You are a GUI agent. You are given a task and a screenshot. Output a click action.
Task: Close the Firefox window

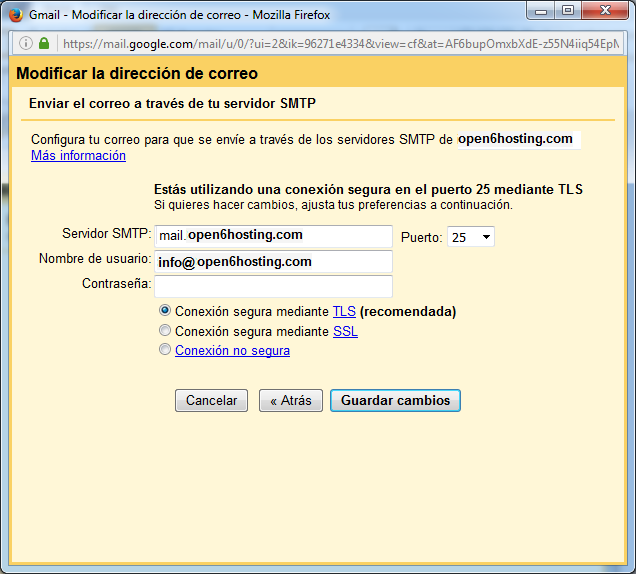[605, 11]
